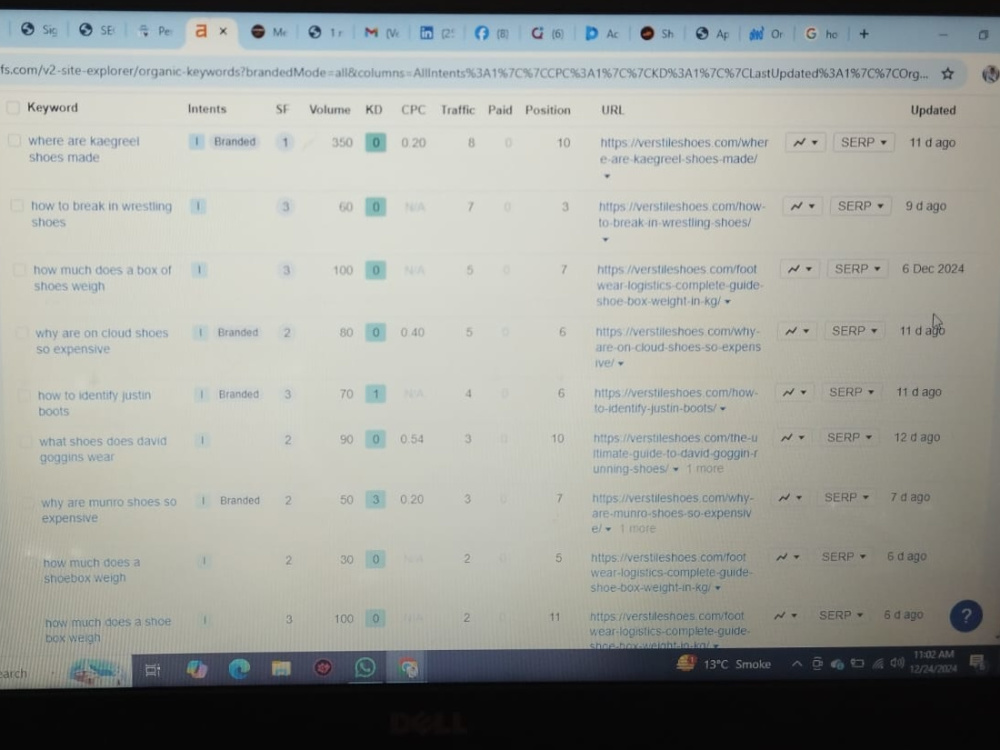Image resolution: width=1000 pixels, height=750 pixels.
Task: Open SERP dropdown for kaegreel shoes row
Action: (x=864, y=142)
